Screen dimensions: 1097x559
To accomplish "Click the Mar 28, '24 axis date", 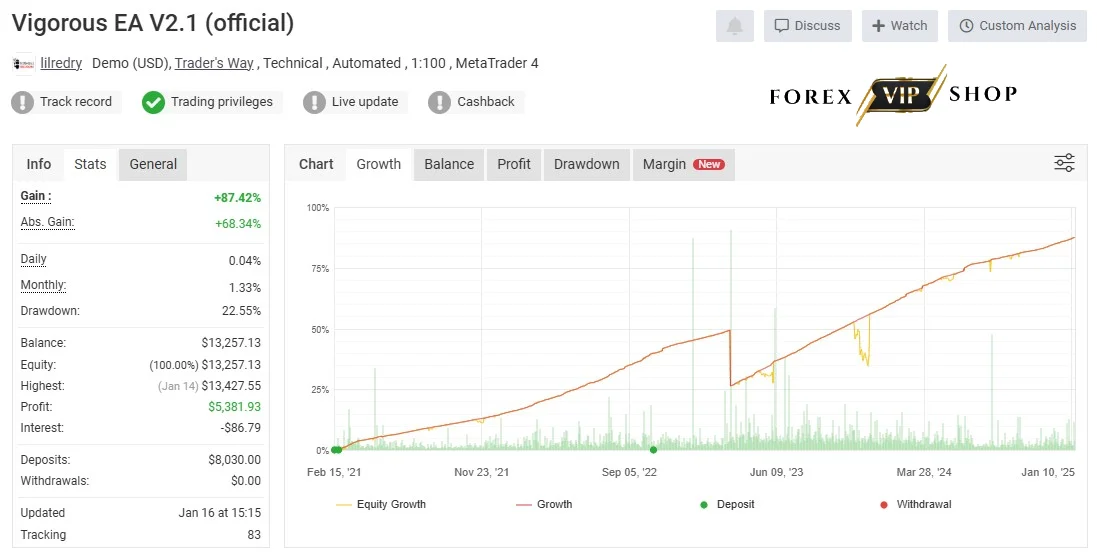I will (x=924, y=472).
